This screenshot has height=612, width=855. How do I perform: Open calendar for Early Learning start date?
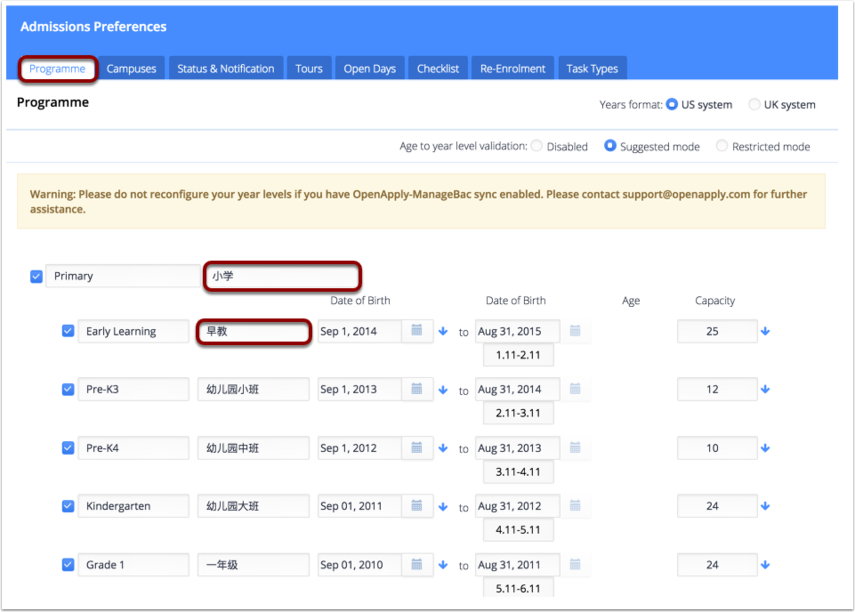tap(417, 331)
